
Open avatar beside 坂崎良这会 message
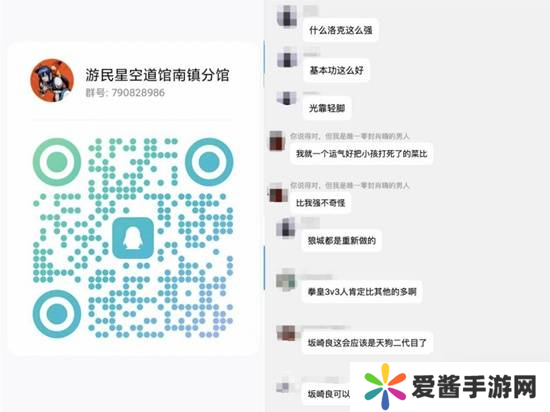click(286, 332)
